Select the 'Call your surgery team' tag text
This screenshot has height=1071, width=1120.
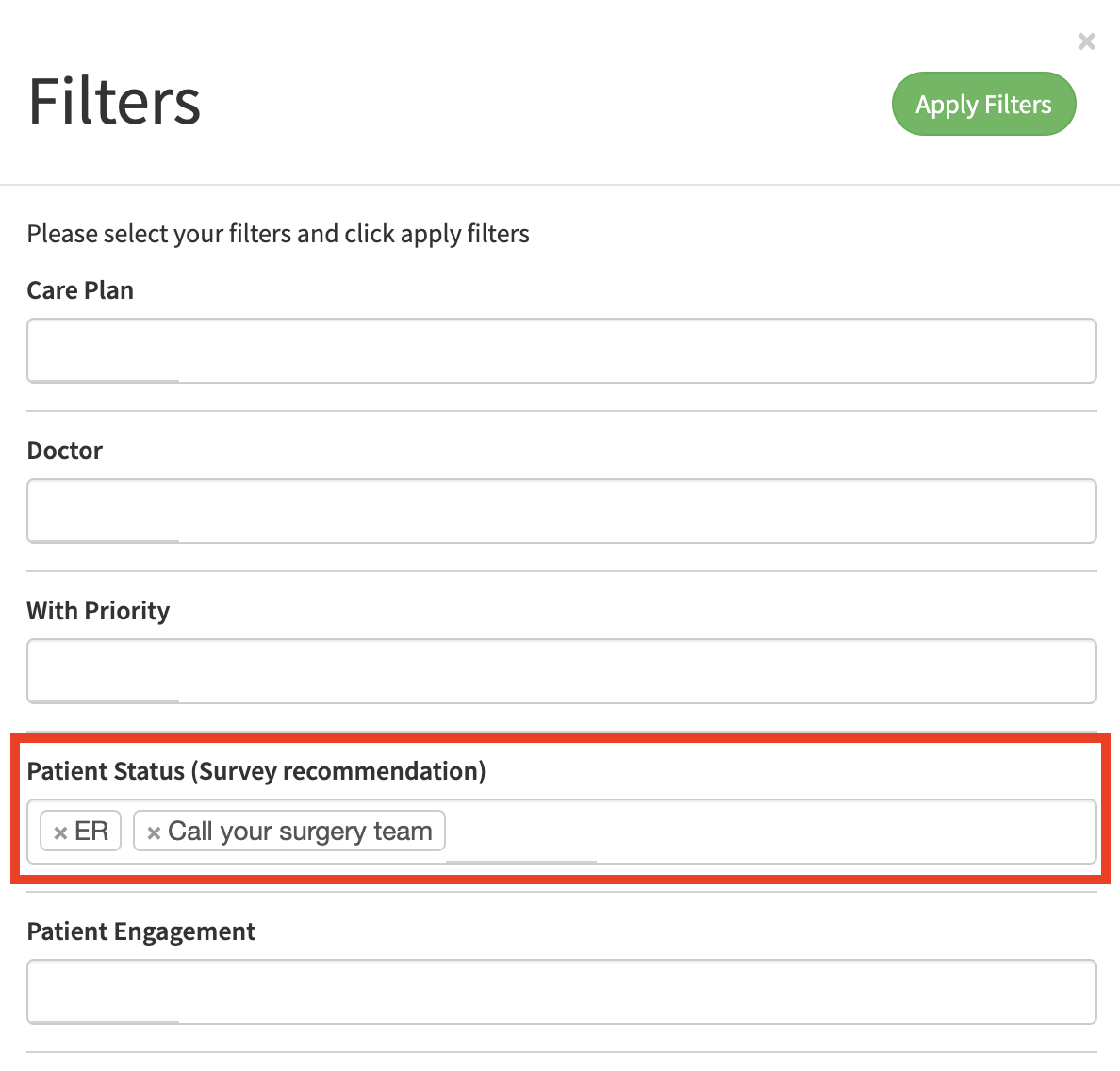click(x=300, y=832)
